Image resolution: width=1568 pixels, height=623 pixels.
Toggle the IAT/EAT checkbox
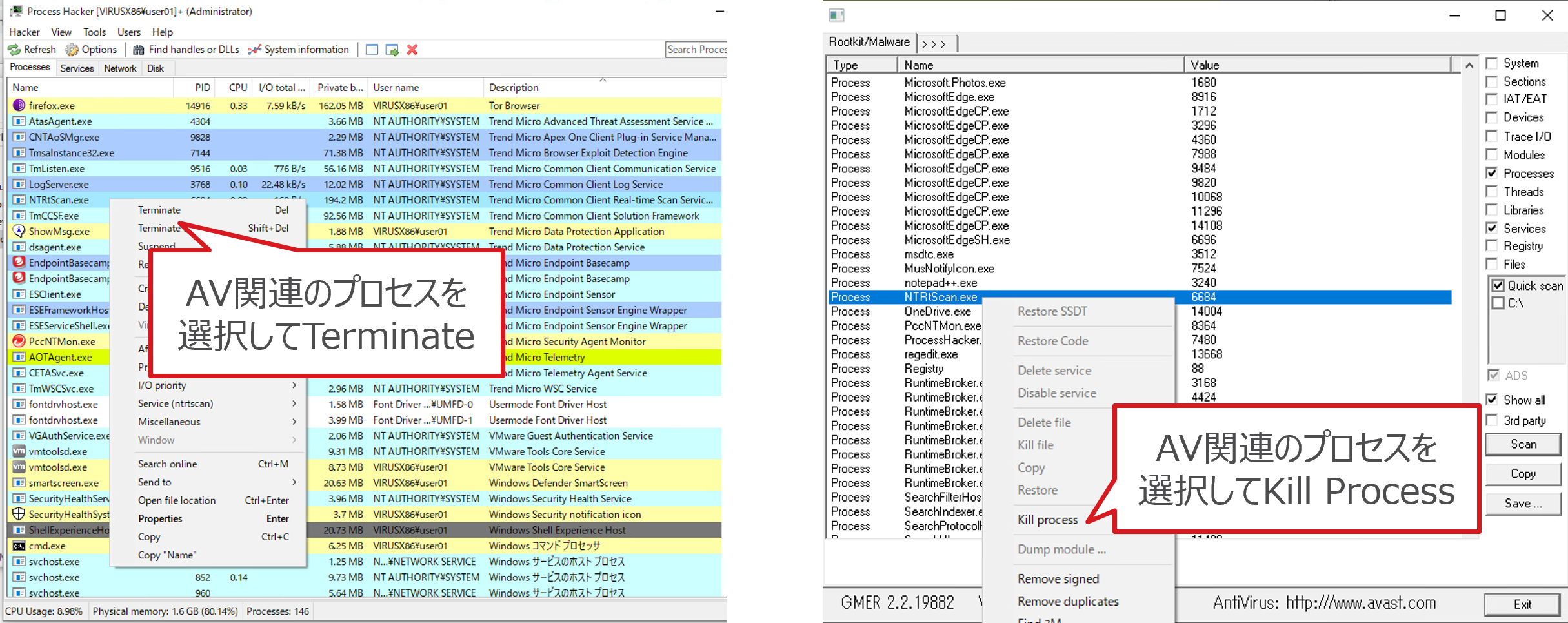(1491, 99)
